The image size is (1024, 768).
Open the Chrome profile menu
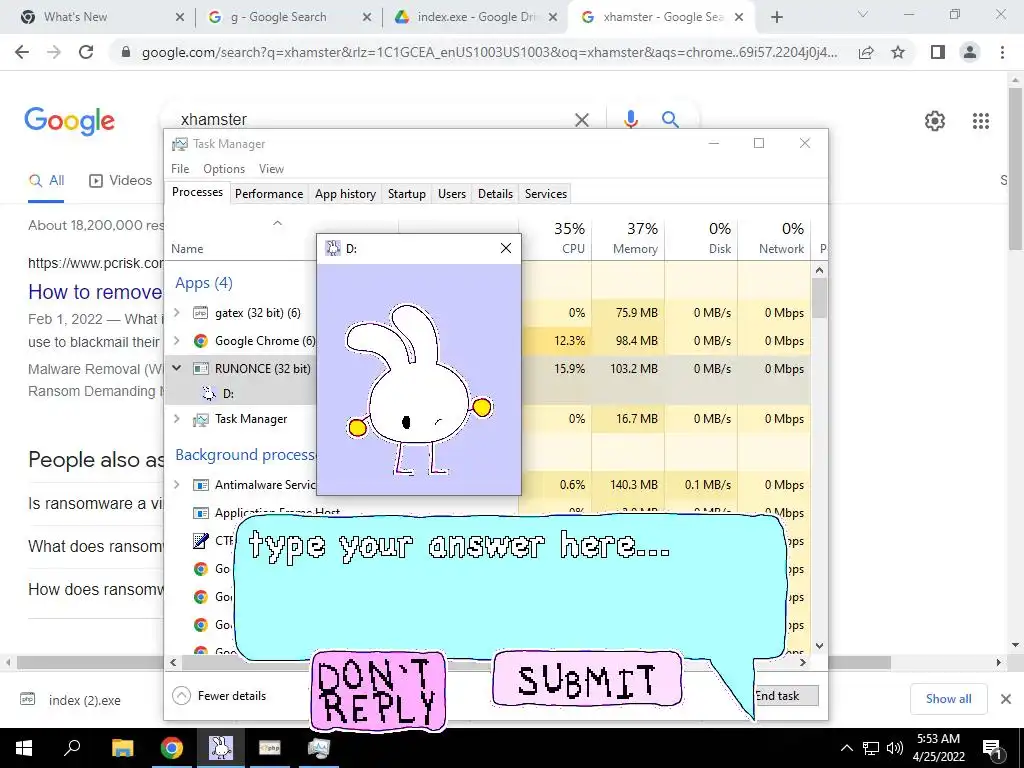970,52
